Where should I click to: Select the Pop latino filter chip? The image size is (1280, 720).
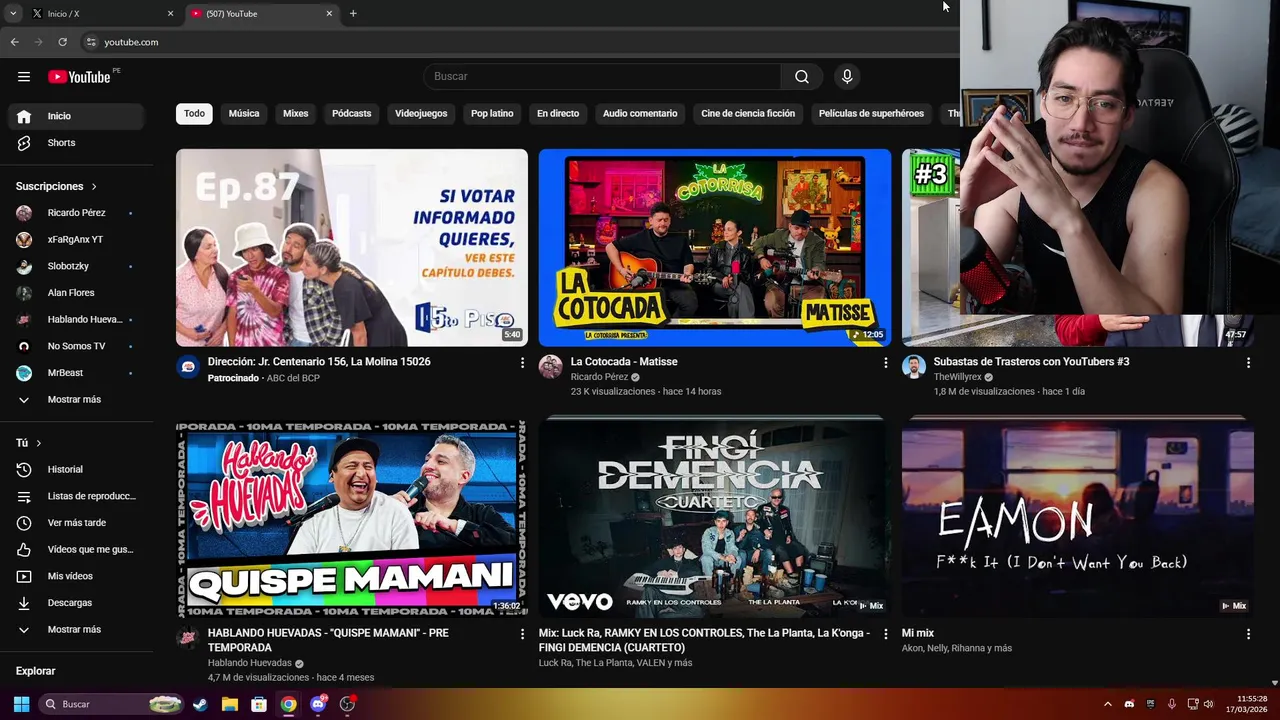coord(492,114)
